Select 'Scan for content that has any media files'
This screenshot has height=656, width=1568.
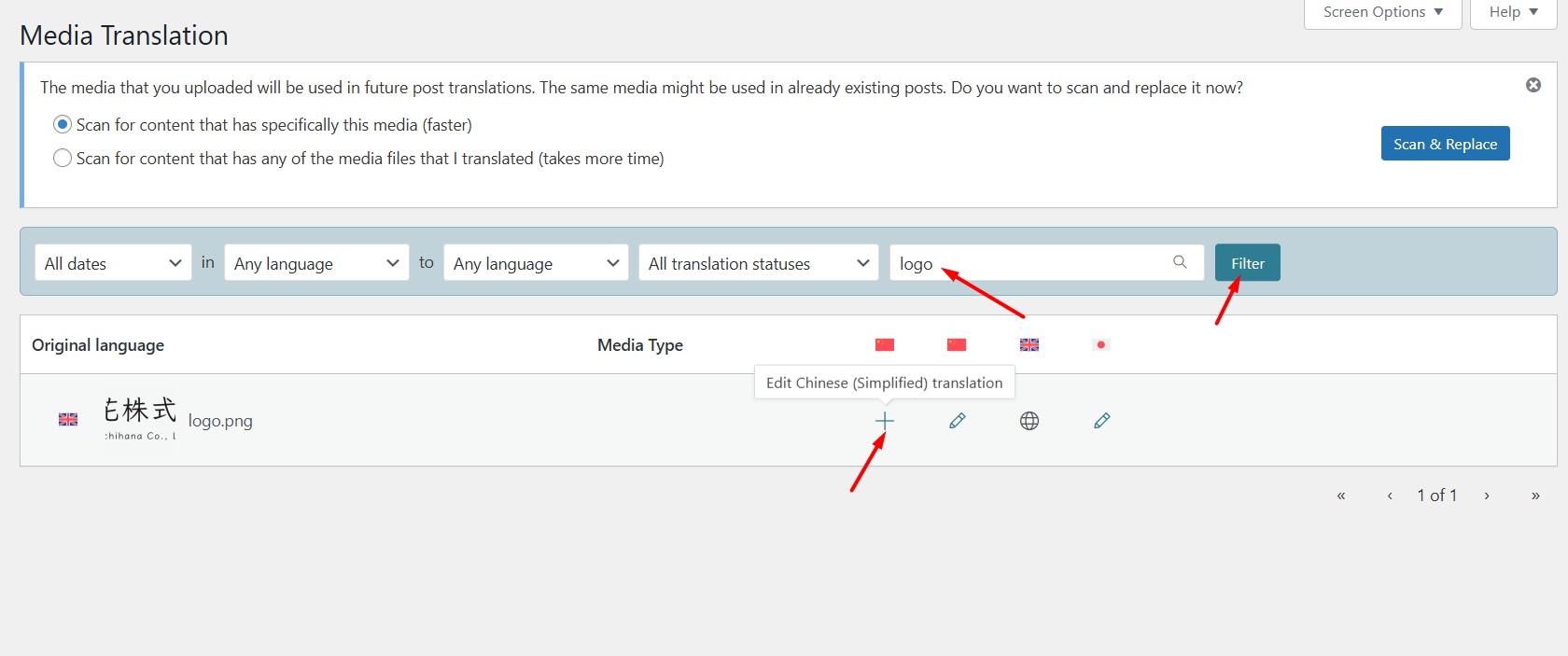[63, 158]
